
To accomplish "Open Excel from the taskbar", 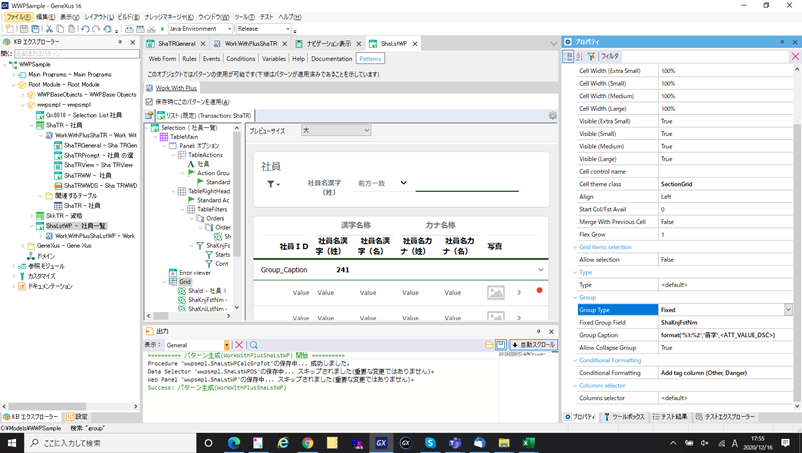I will (529, 443).
